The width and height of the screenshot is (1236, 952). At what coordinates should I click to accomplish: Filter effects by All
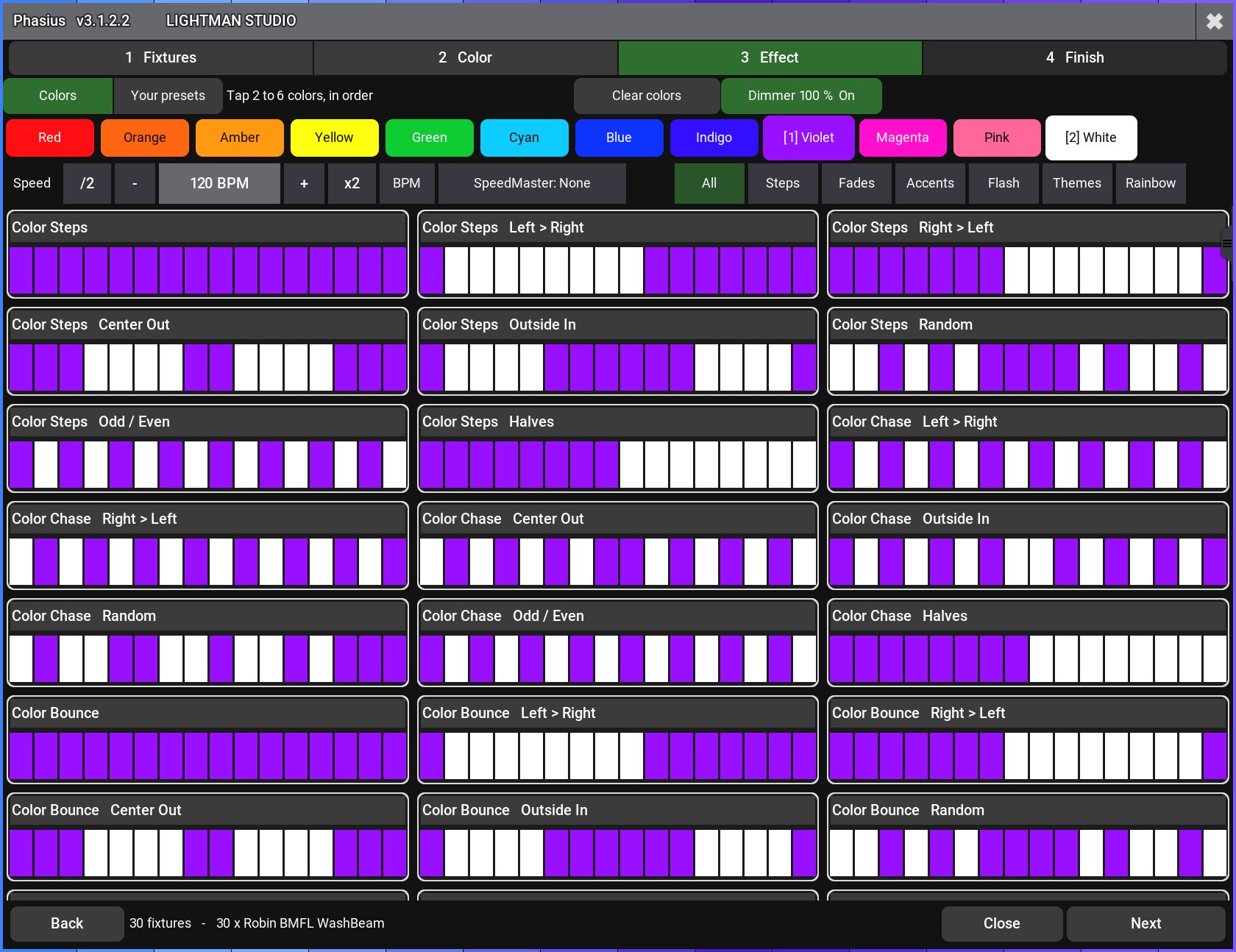(x=709, y=183)
